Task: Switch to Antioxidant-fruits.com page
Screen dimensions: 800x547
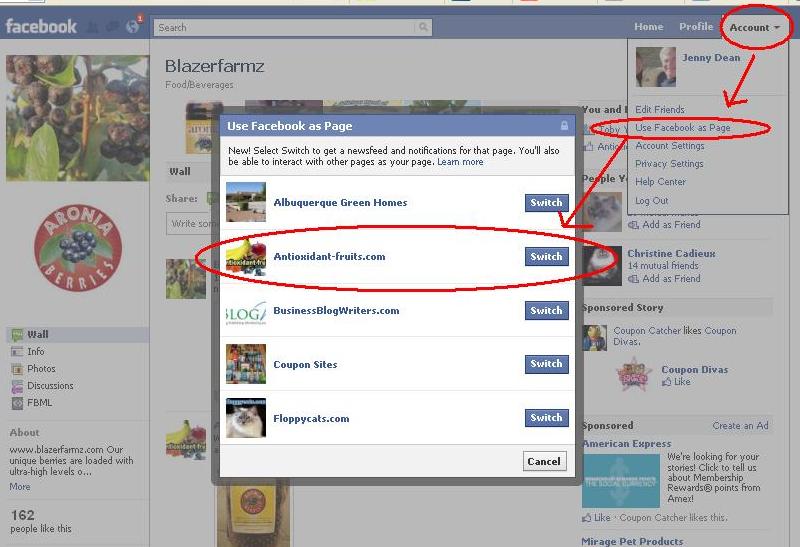Action: pos(546,257)
